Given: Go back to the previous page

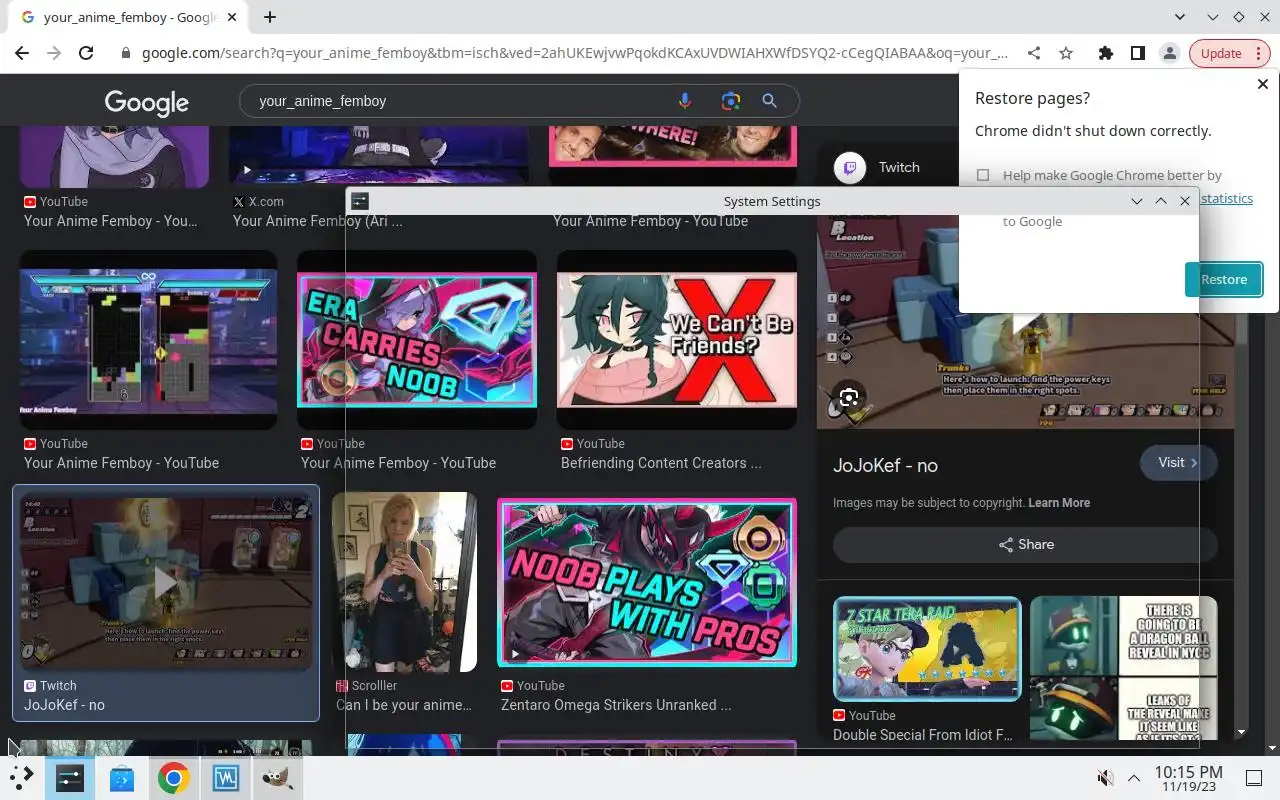Looking at the screenshot, I should click(22, 53).
